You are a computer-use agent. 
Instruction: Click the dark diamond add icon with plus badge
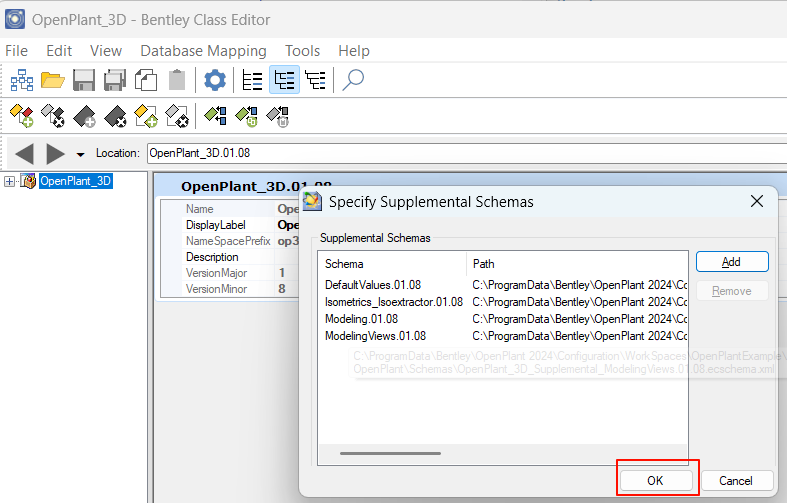[84, 116]
